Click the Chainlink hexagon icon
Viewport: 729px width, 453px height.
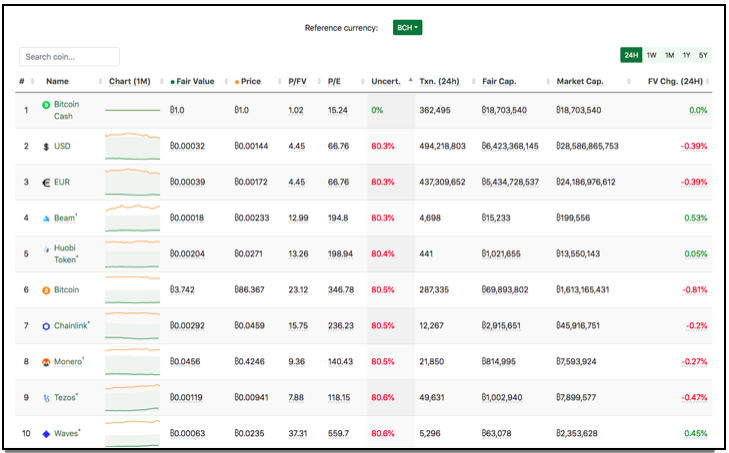pyautogui.click(x=46, y=326)
